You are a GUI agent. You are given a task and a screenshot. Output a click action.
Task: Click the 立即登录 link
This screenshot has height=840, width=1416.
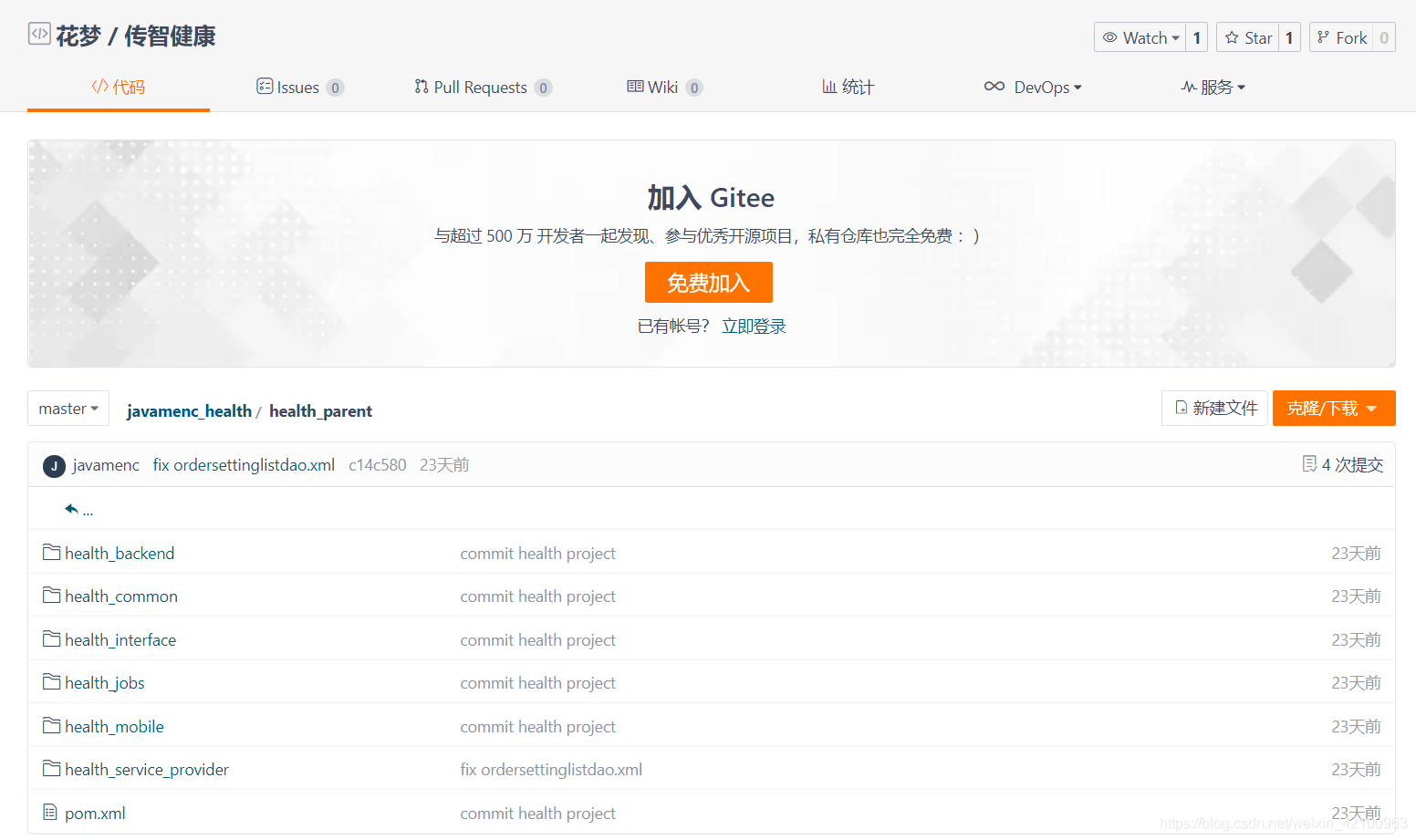754,327
